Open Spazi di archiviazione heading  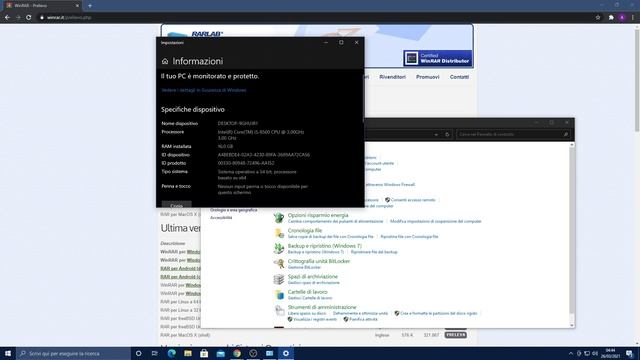pos(313,277)
